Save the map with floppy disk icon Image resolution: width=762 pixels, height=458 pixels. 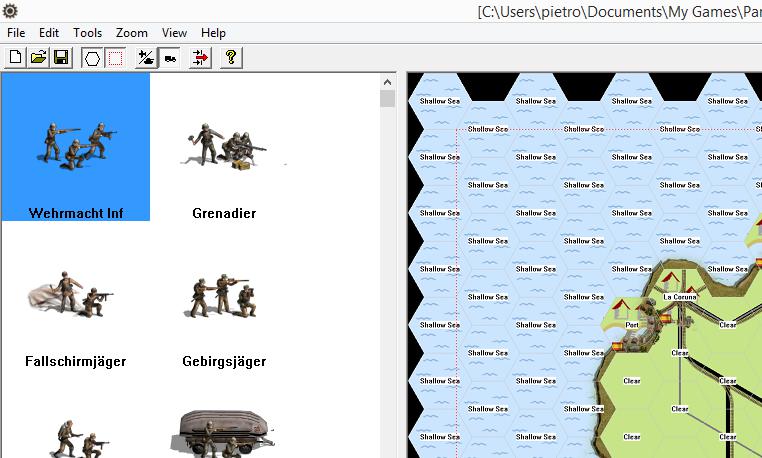tap(61, 58)
